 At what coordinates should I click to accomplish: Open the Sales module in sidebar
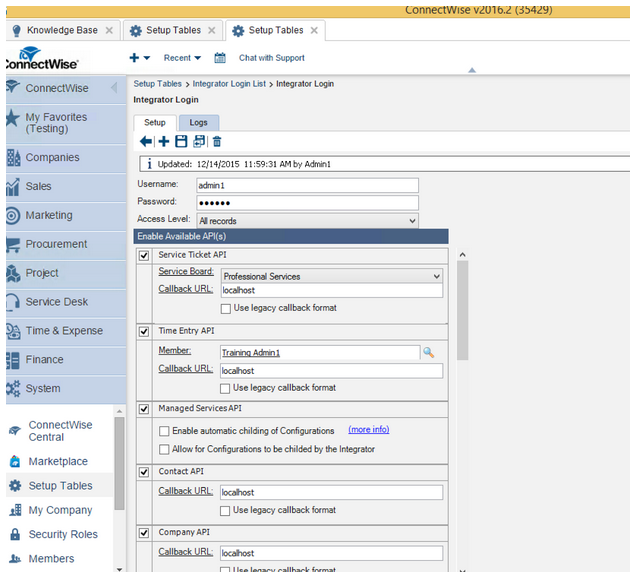click(66, 186)
